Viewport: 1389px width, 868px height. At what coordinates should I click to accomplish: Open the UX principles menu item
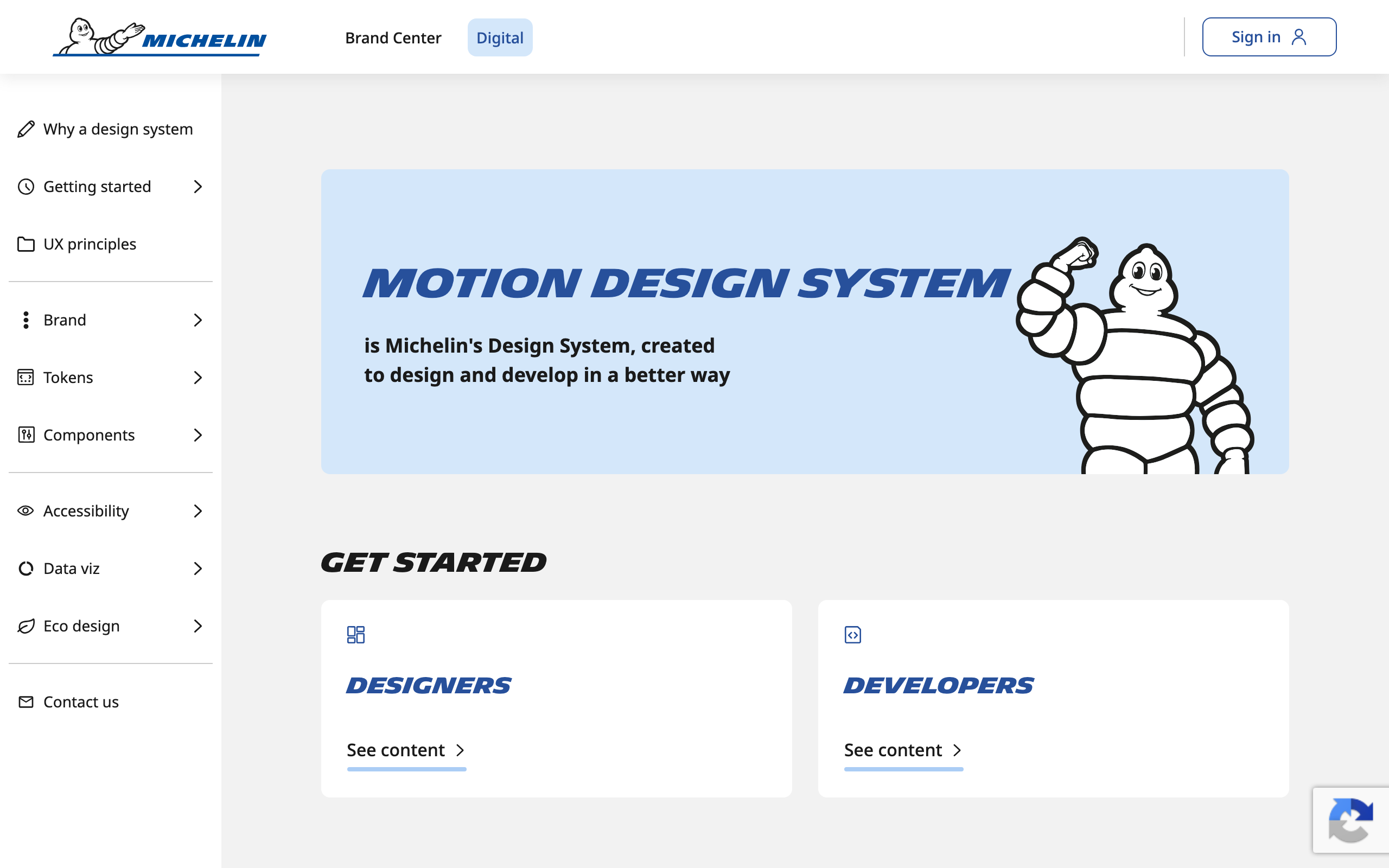[111, 244]
